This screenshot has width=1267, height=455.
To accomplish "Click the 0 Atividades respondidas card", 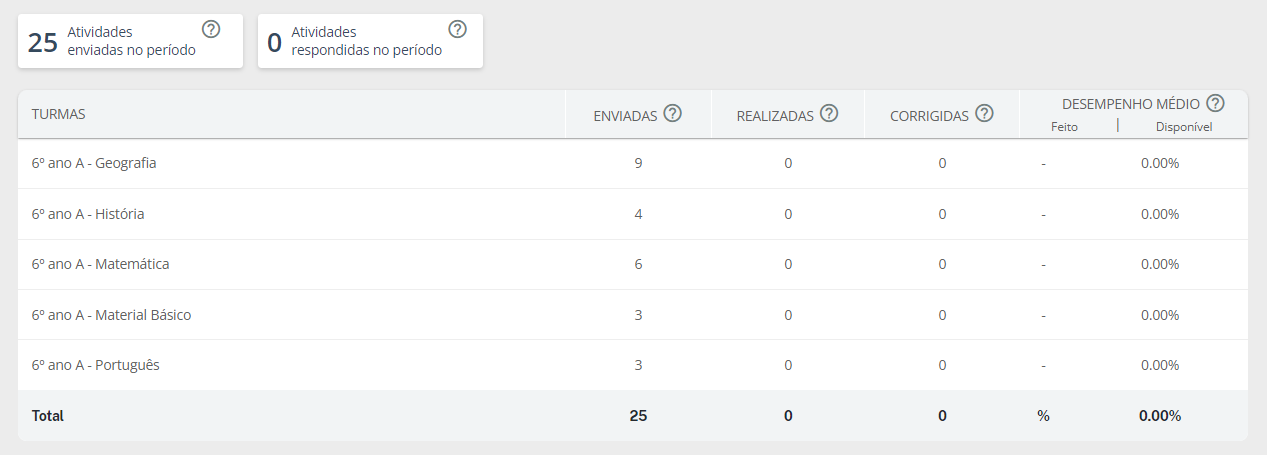I will click(370, 41).
